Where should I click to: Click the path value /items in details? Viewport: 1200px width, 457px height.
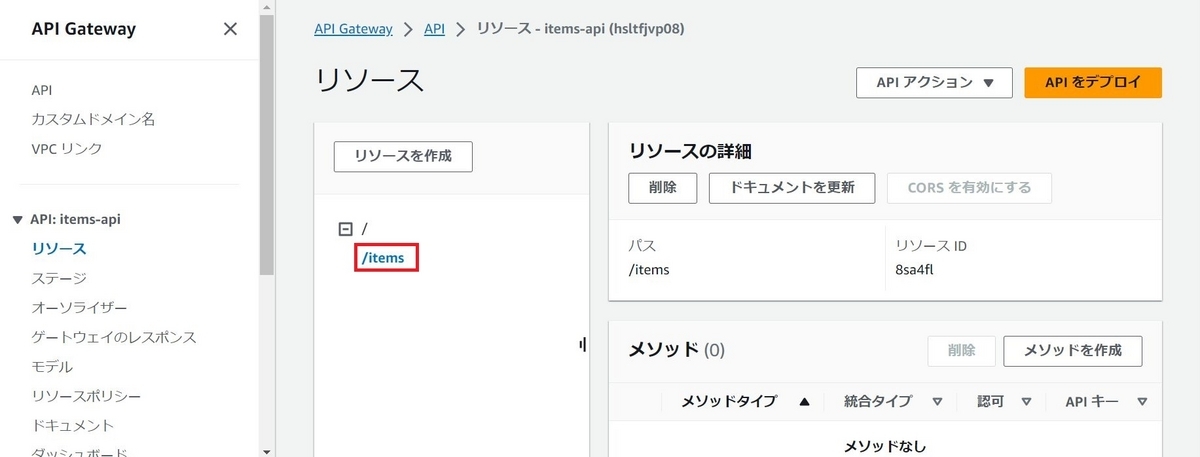pyautogui.click(x=649, y=269)
